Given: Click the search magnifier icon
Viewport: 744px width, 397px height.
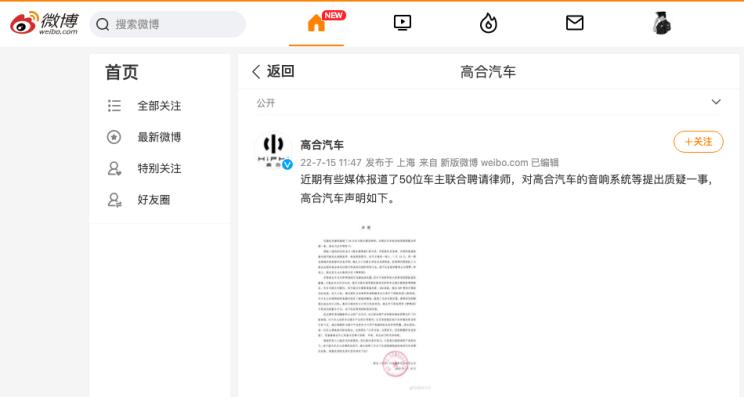Looking at the screenshot, I should pyautogui.click(x=102, y=24).
